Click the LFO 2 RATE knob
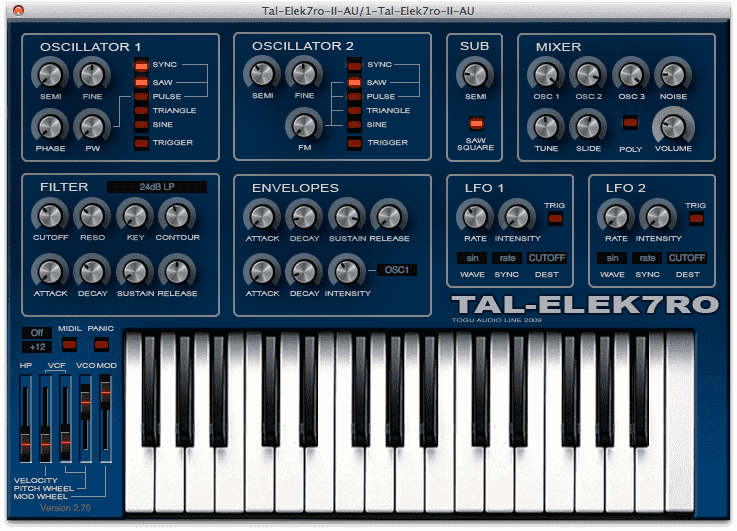This screenshot has height=531, width=737. pos(616,217)
